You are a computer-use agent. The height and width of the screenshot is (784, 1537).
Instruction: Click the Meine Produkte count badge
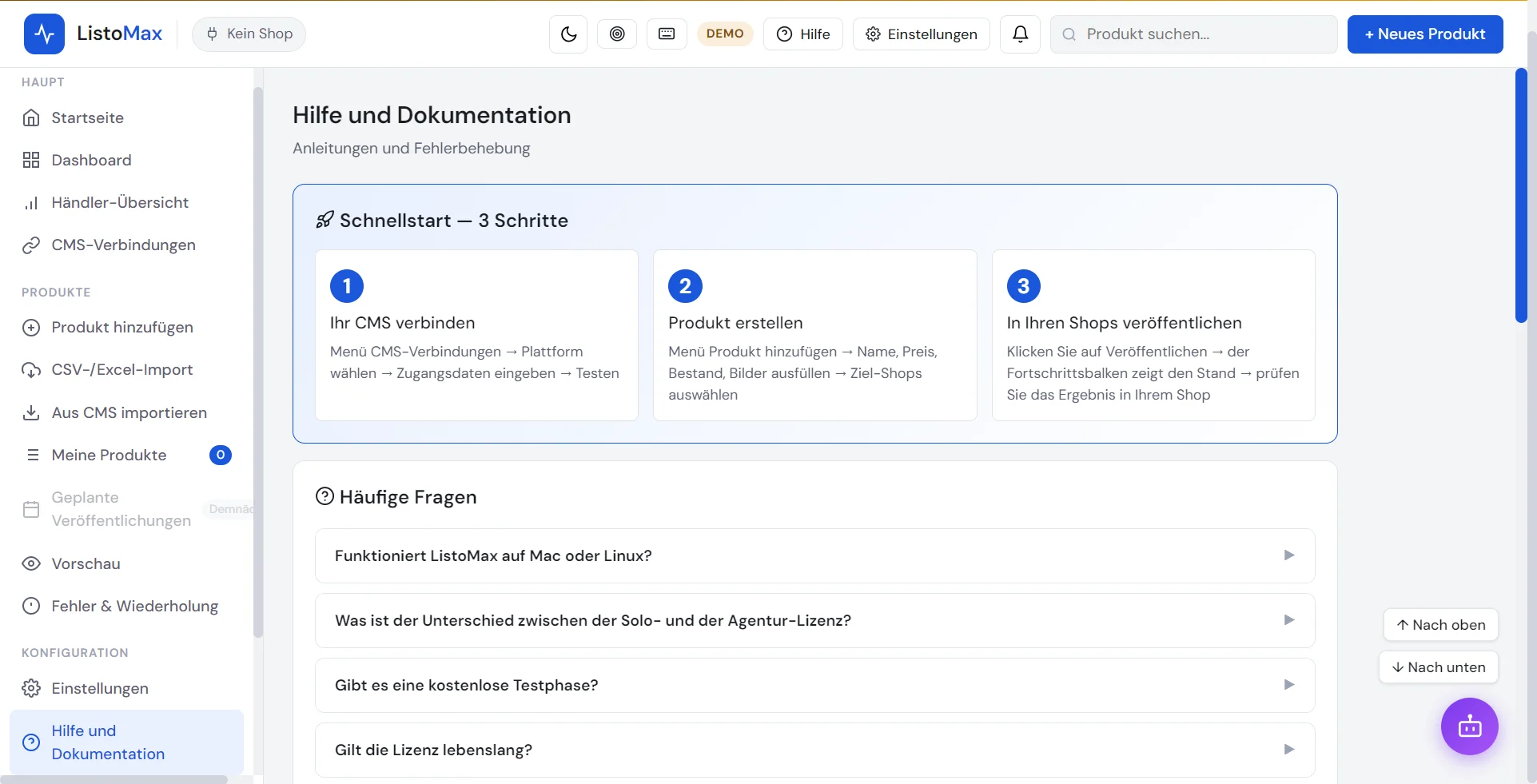(221, 455)
